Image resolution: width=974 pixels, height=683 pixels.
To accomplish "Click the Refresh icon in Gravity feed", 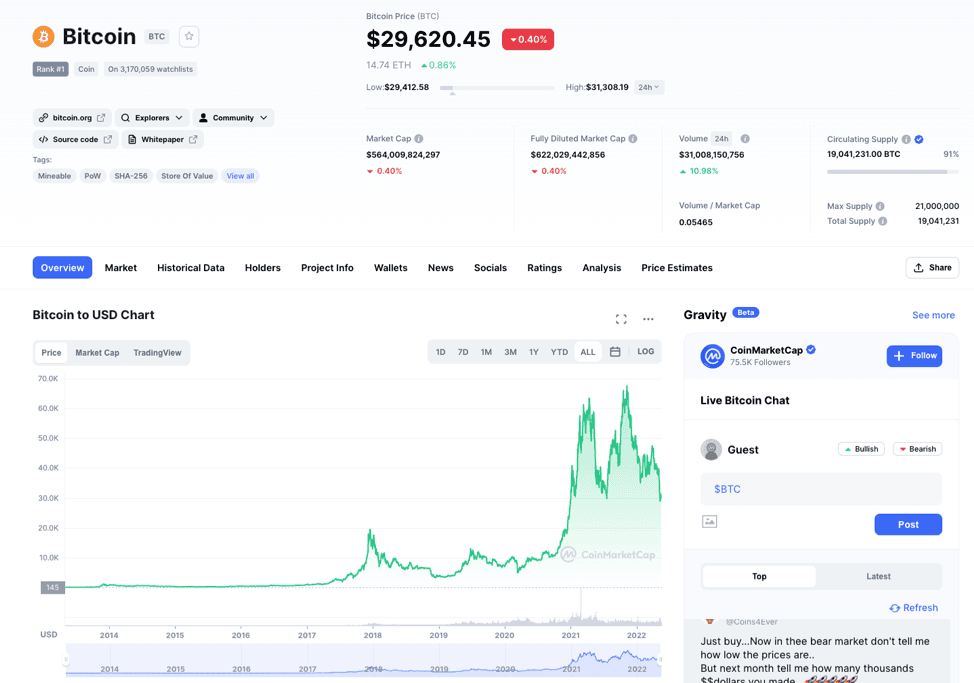I will (894, 608).
